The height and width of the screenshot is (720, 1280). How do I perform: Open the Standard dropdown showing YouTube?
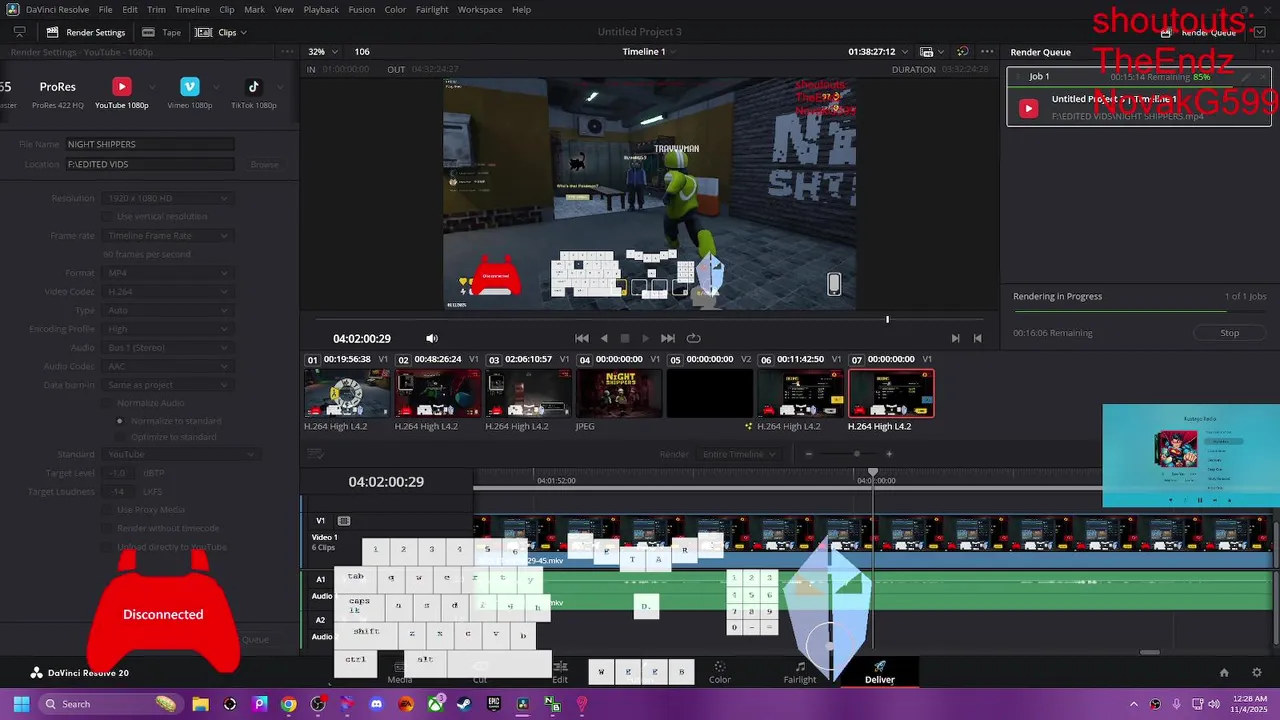click(181, 454)
